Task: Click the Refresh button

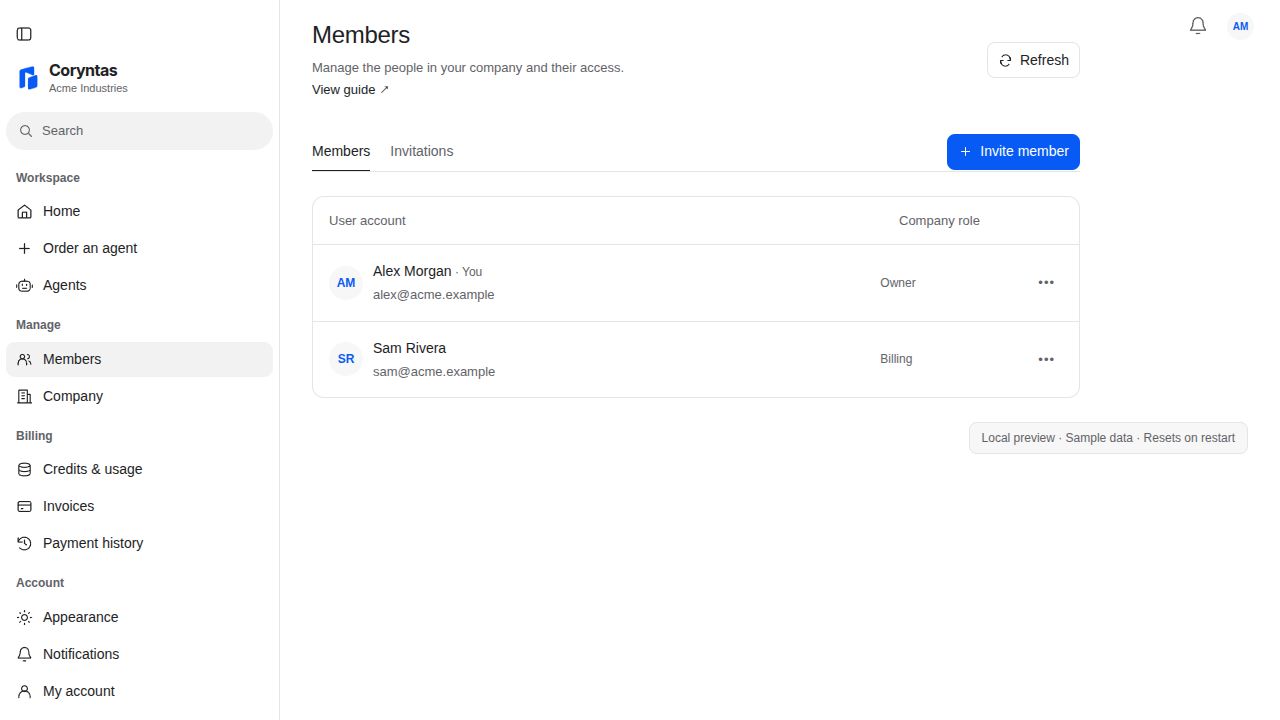Action: tap(1033, 60)
